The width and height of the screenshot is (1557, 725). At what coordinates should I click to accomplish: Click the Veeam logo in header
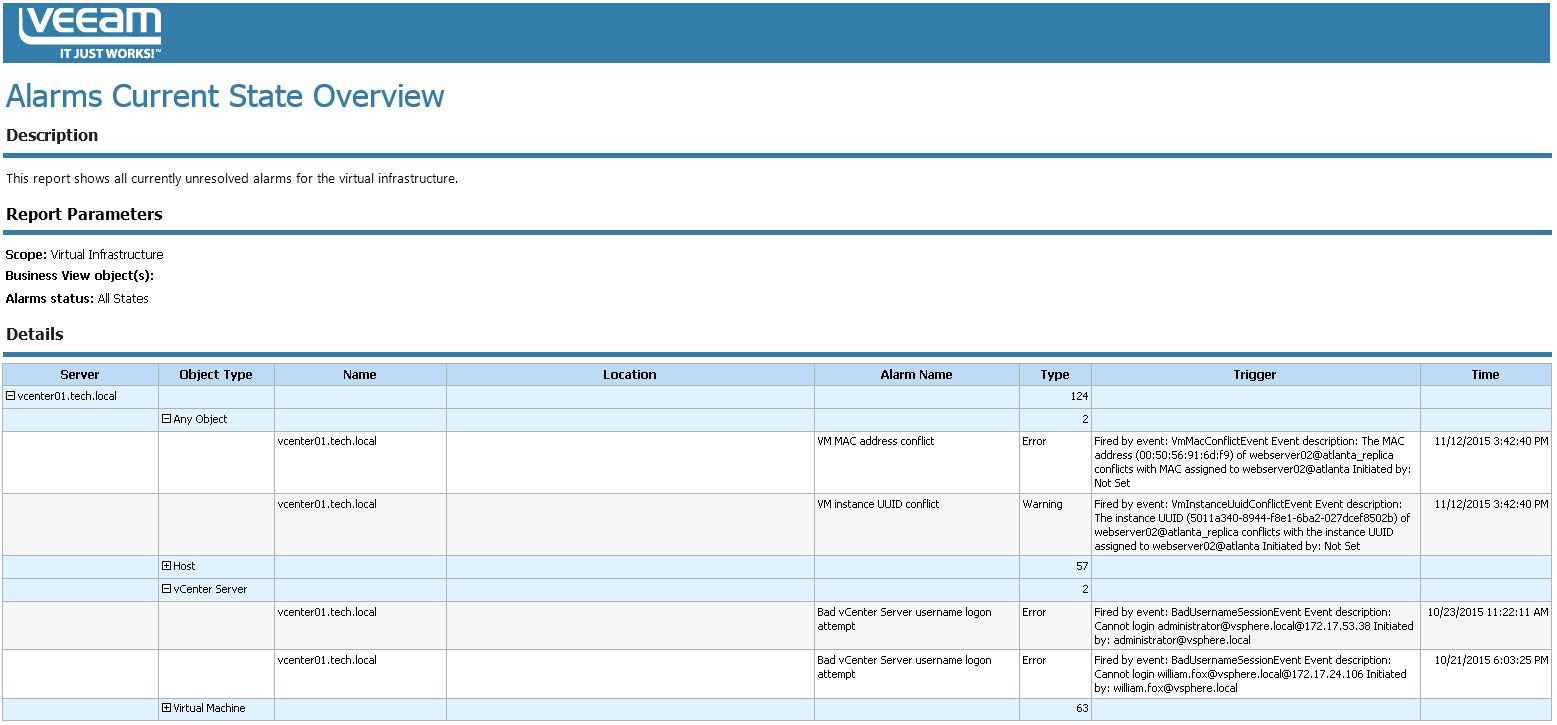click(x=91, y=33)
